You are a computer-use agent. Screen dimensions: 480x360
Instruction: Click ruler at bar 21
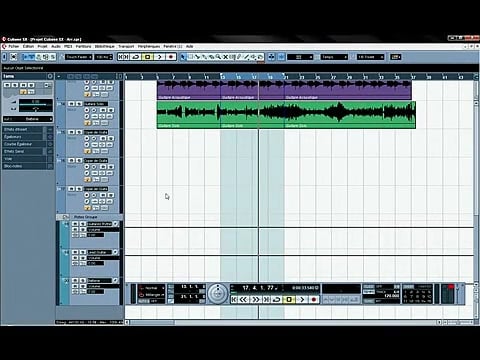tap(286, 77)
